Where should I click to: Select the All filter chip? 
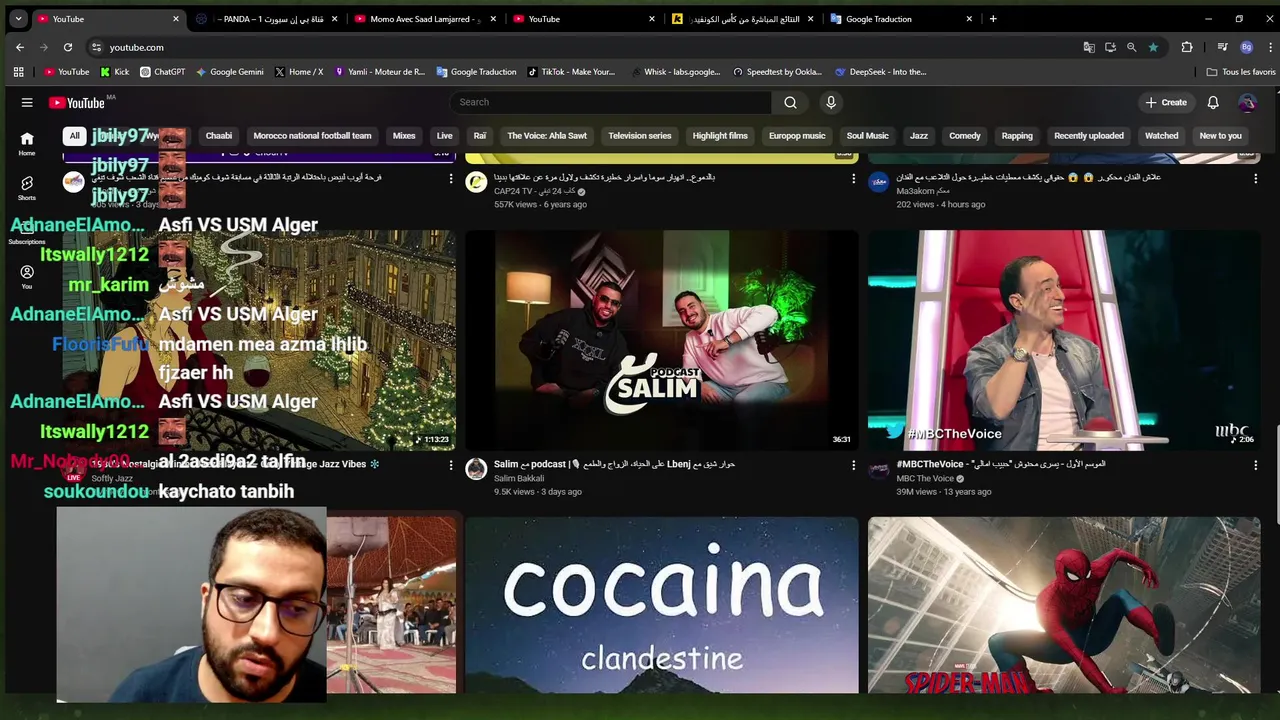click(x=74, y=136)
